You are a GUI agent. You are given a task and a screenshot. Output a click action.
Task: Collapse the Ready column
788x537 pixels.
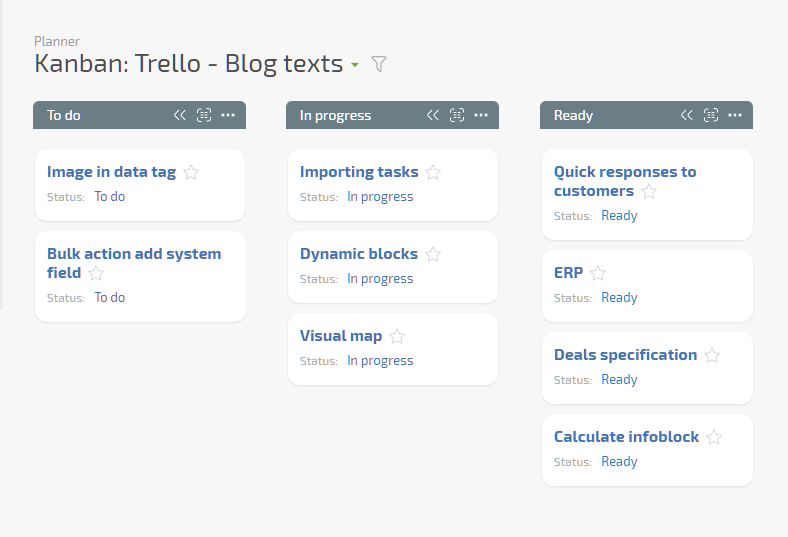click(686, 115)
